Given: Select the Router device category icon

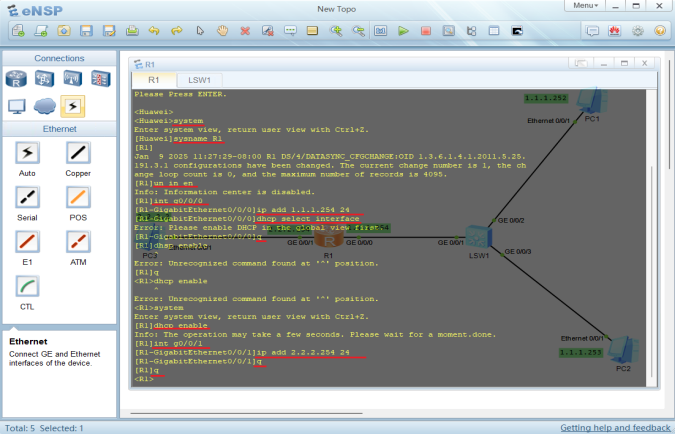Looking at the screenshot, I should [16, 78].
